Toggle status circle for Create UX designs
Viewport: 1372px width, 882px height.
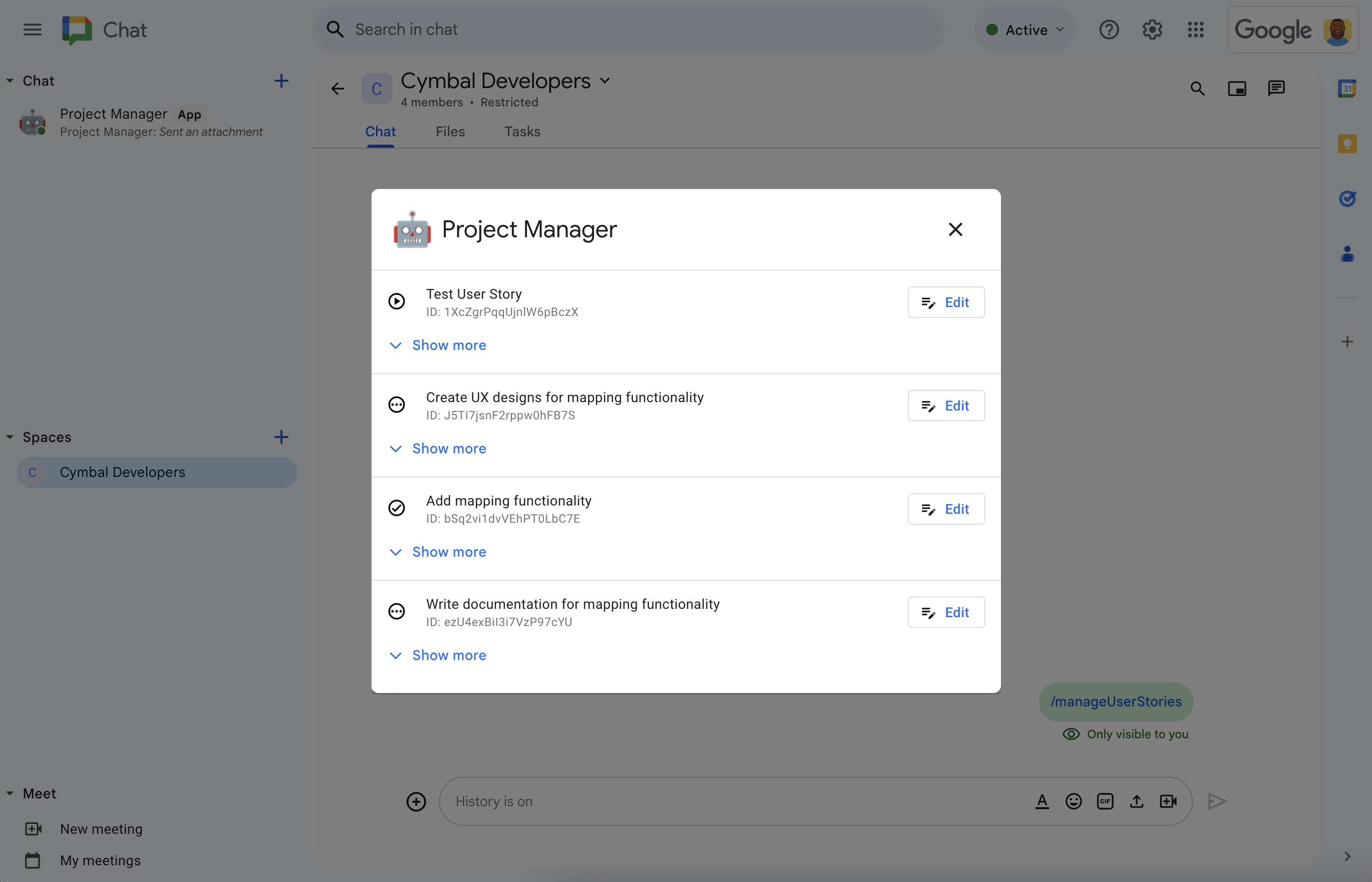(x=397, y=404)
